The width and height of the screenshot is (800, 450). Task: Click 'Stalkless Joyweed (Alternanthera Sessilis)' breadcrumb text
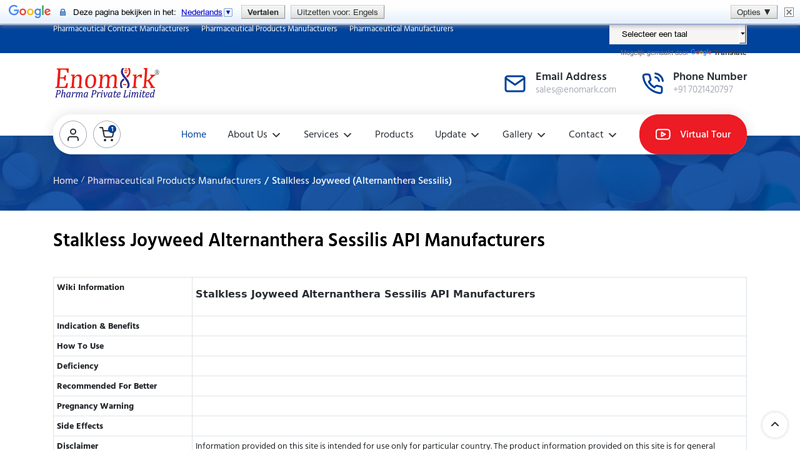pos(361,181)
